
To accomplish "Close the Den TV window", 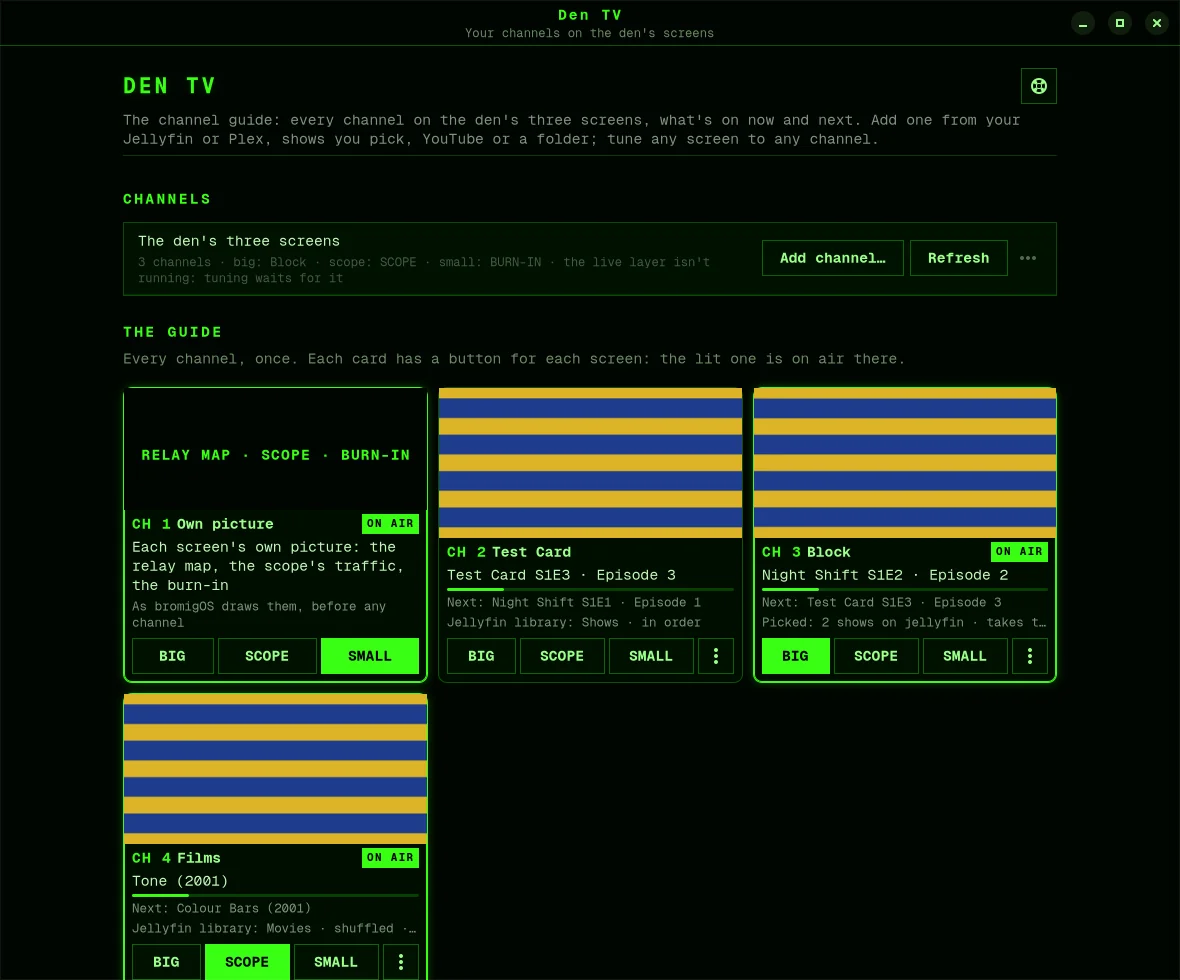I will coord(1157,23).
